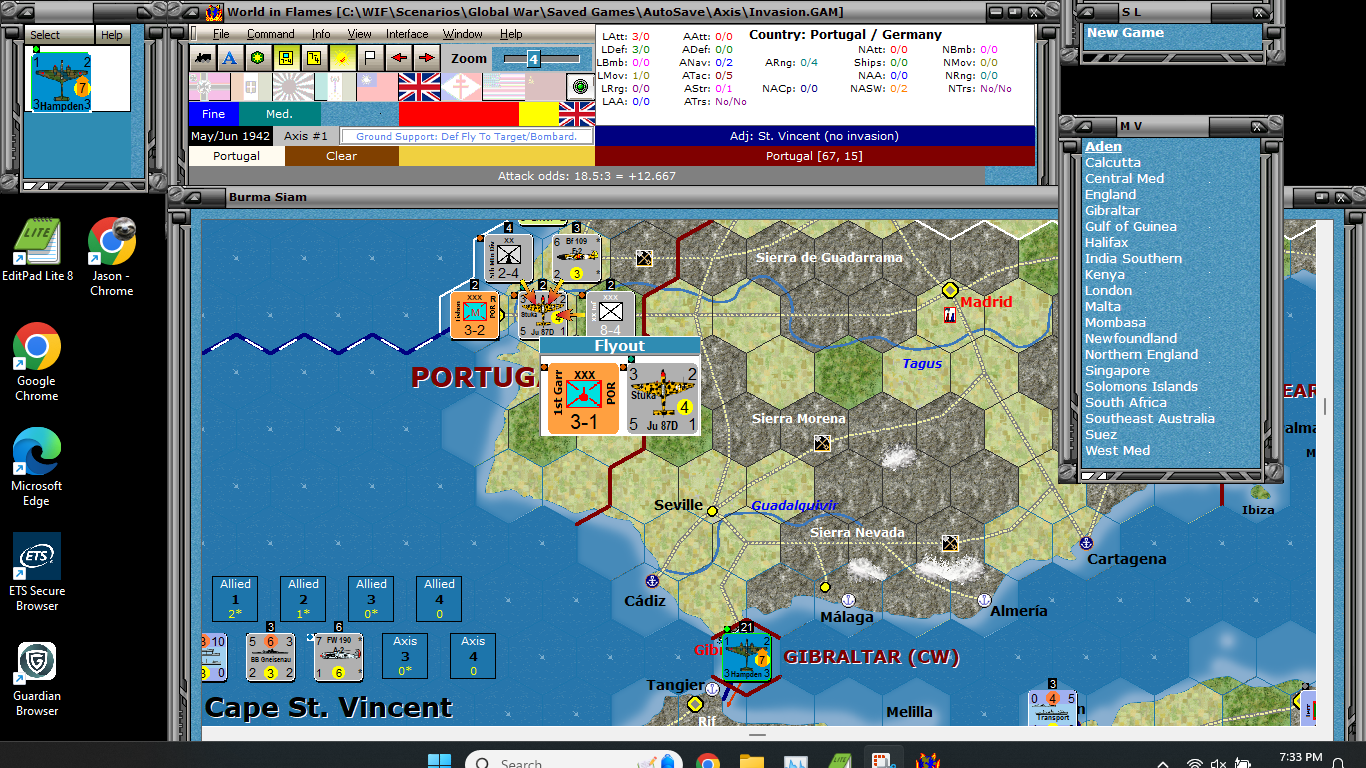
Task: Click the blue letter A toolbar icon
Action: point(230,58)
